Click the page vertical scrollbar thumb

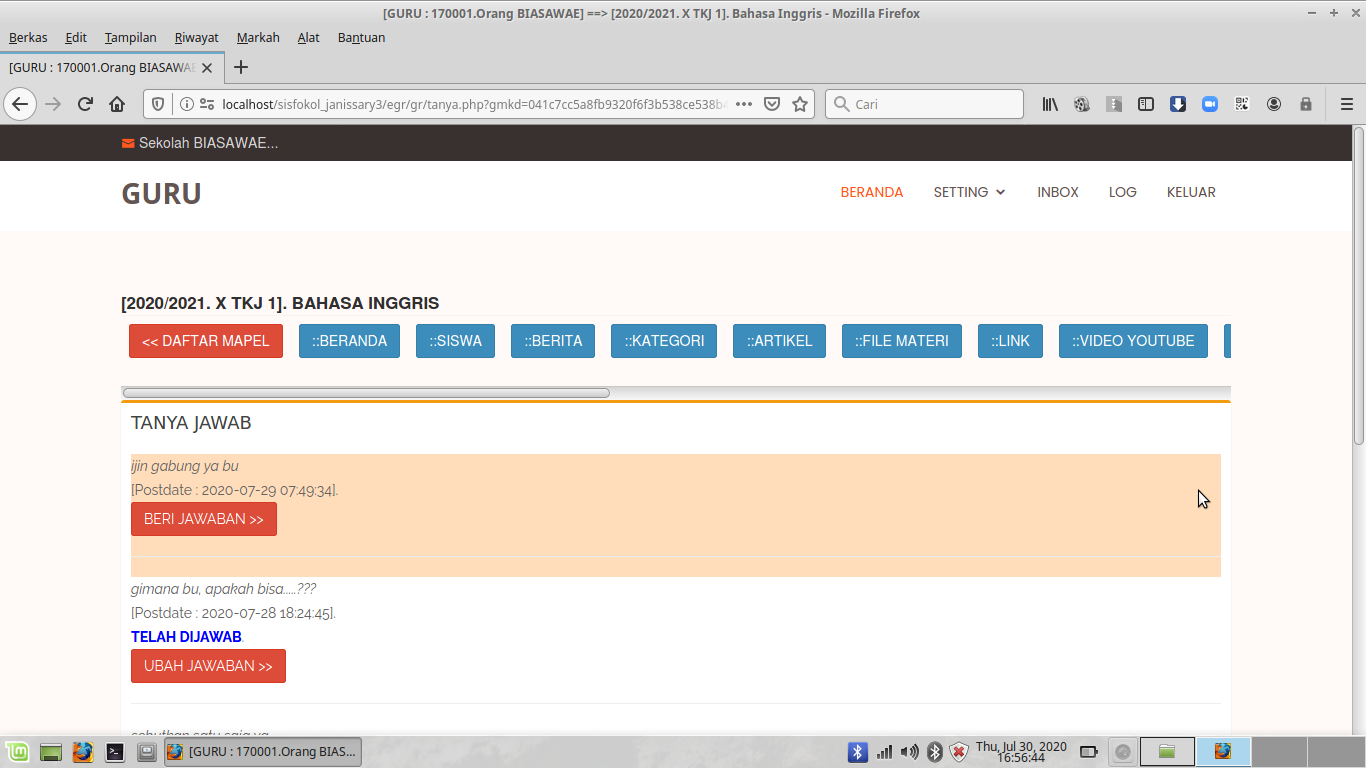[1359, 285]
